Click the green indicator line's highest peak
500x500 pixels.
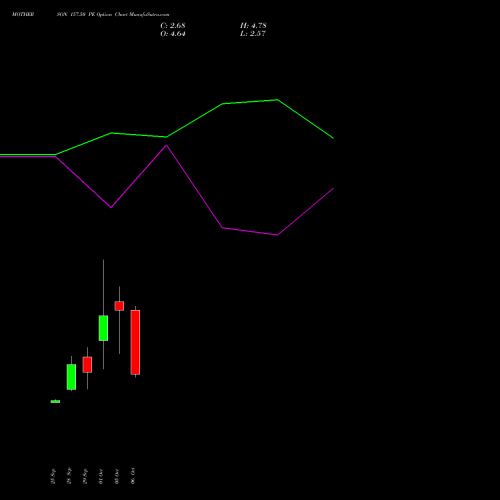click(x=277, y=100)
